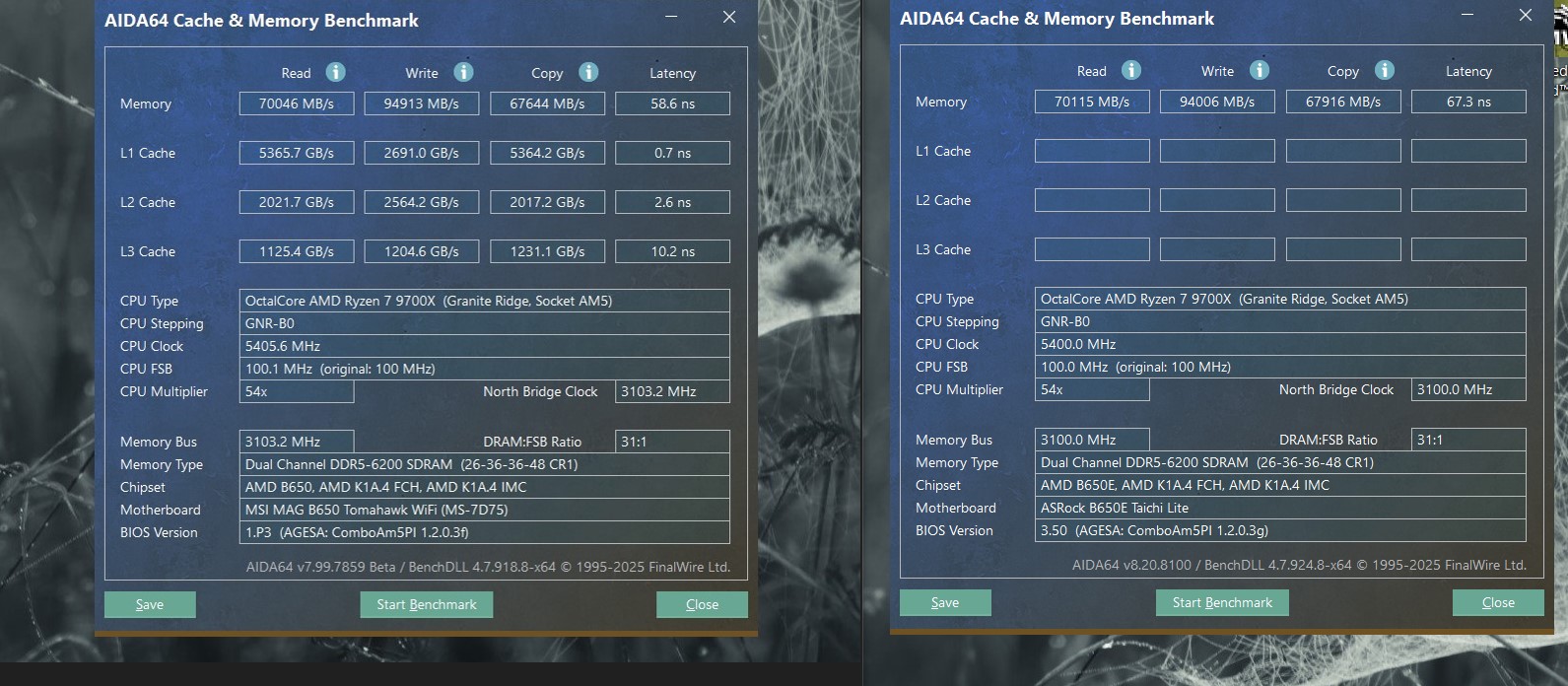
Task: Click Write info icon in right window
Action: [x=1260, y=70]
